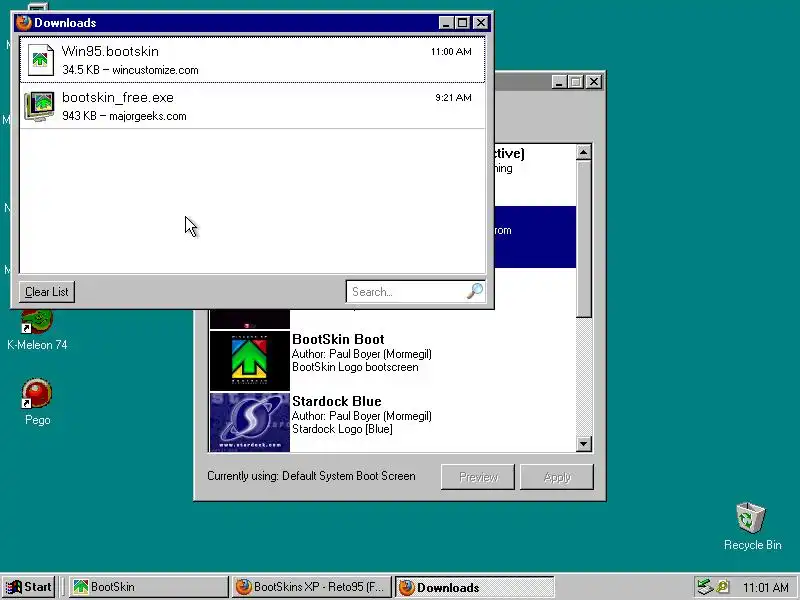Switch to BootSkins XP Firefox taskbar button
The height and width of the screenshot is (600, 800).
312,587
